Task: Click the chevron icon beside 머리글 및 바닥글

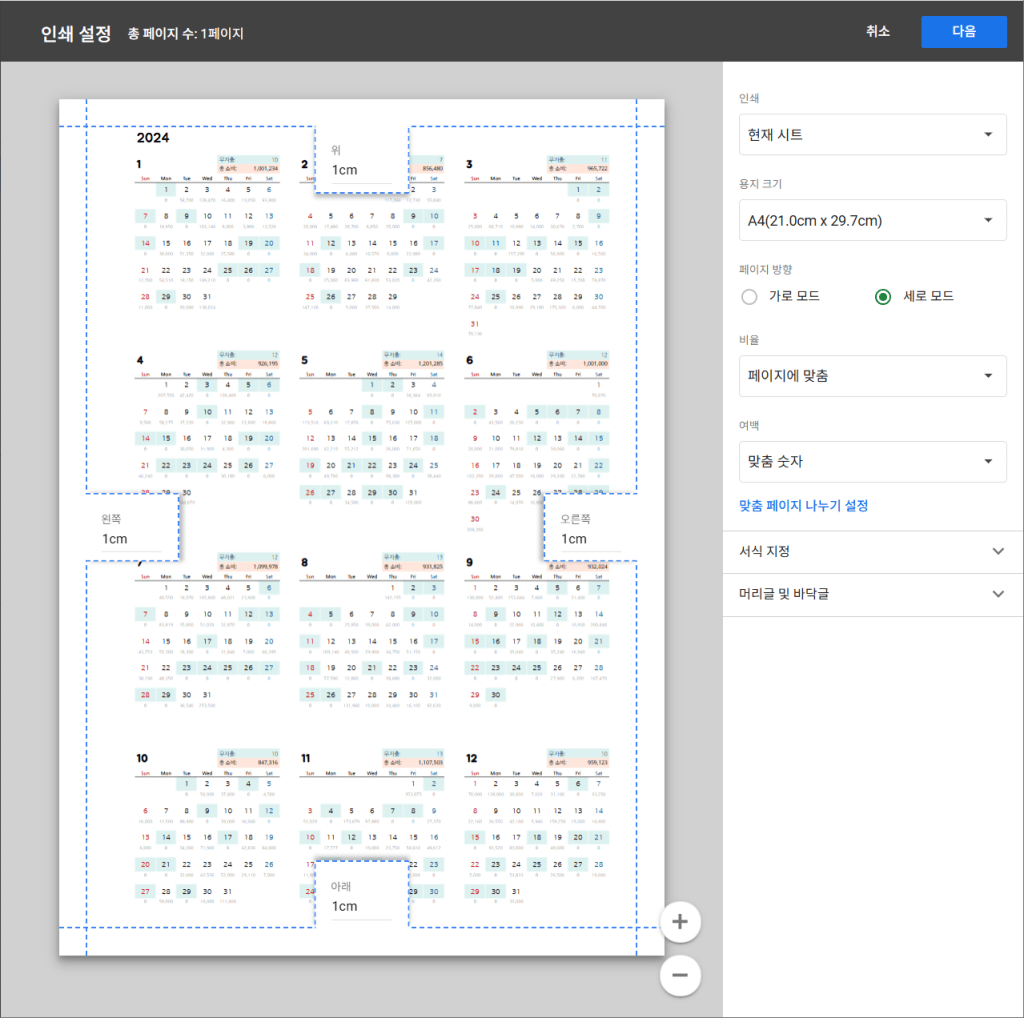Action: point(997,594)
